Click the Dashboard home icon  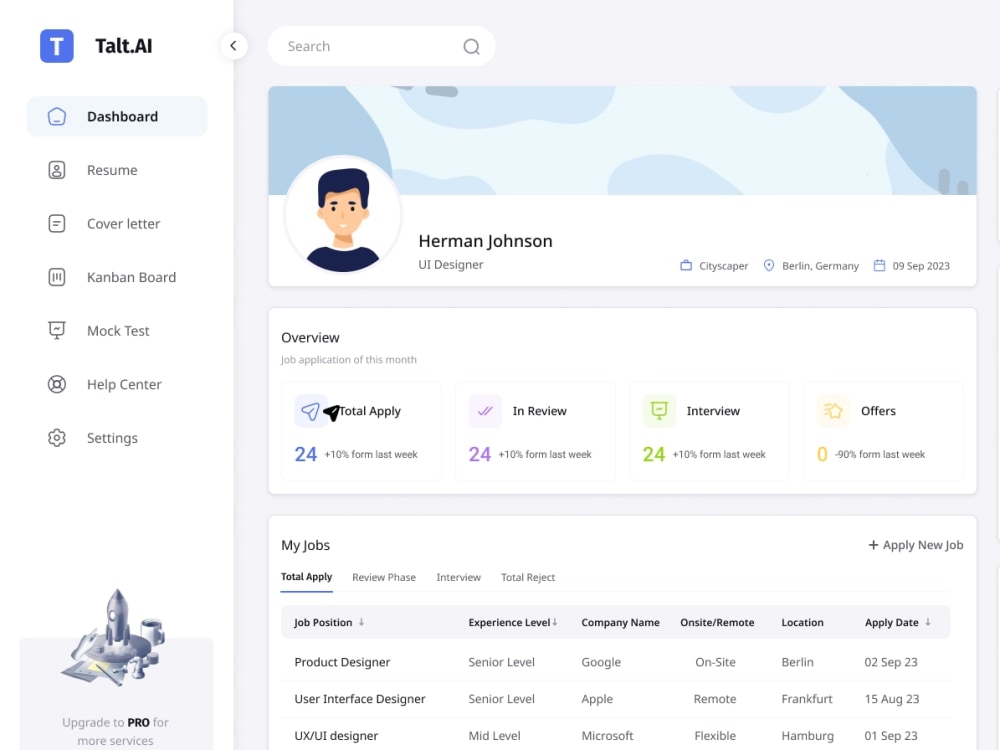tap(57, 117)
